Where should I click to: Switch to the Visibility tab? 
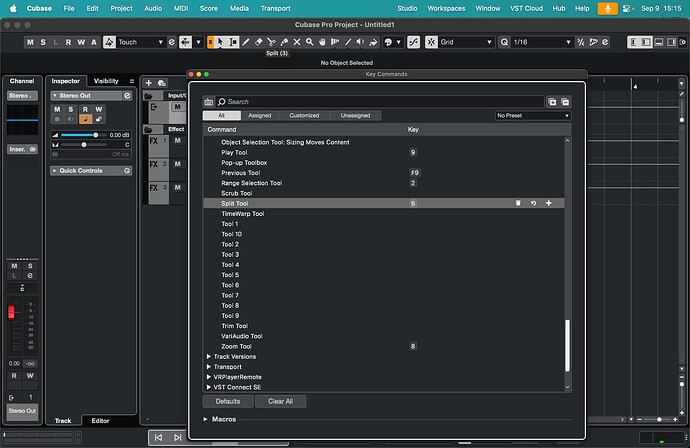tap(106, 81)
